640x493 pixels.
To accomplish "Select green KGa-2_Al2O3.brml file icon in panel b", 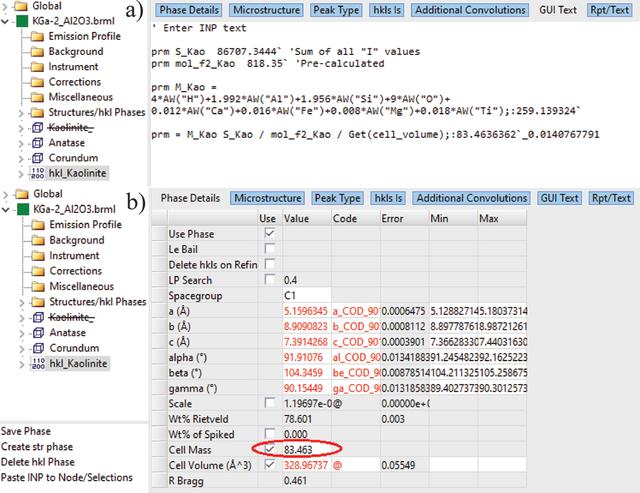I will [x=23, y=209].
